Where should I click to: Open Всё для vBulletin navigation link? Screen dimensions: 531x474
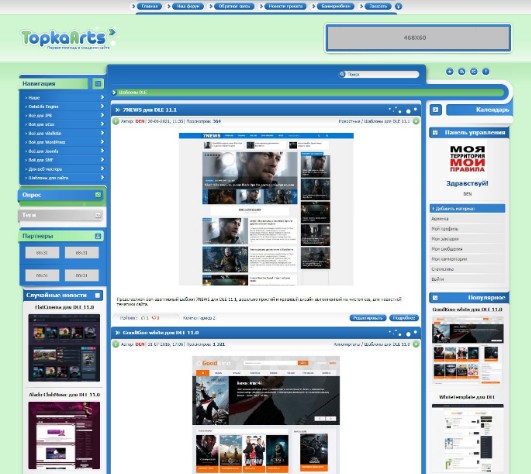(45, 133)
